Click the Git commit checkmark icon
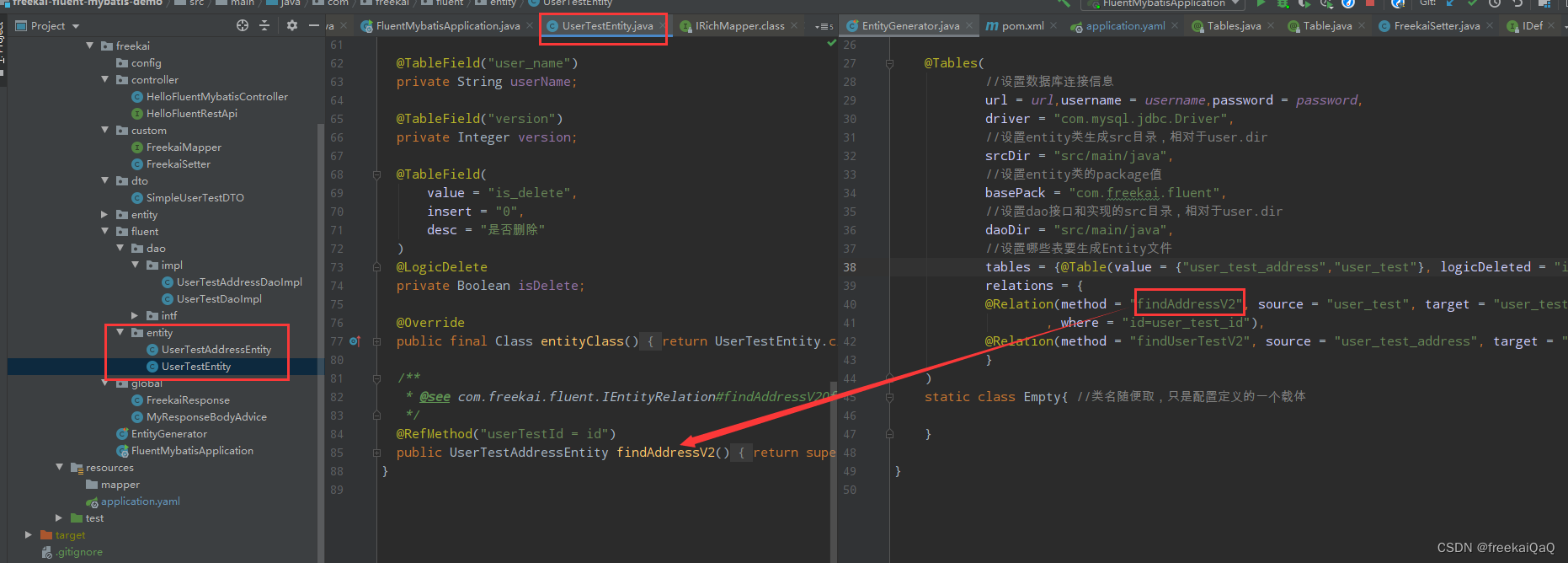Image resolution: width=1568 pixels, height=563 pixels. click(x=1472, y=3)
